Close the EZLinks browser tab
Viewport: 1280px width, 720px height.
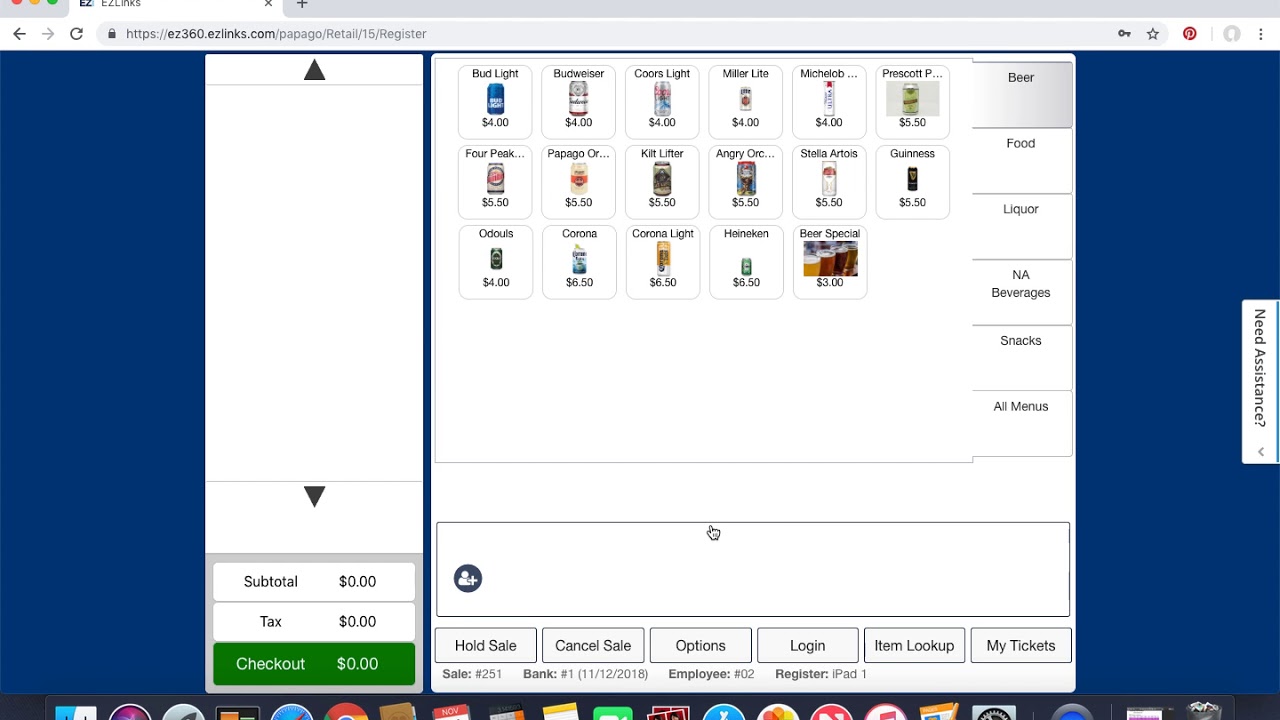268,4
